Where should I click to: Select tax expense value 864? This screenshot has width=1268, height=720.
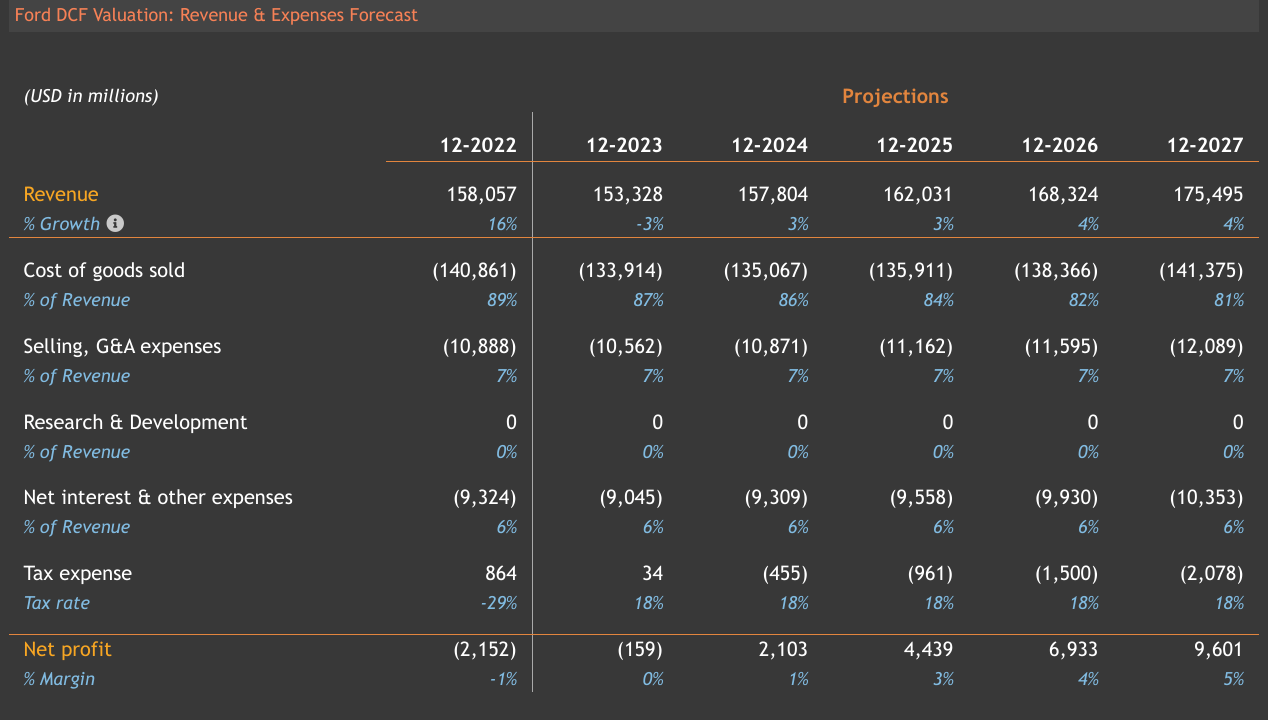[x=501, y=573]
